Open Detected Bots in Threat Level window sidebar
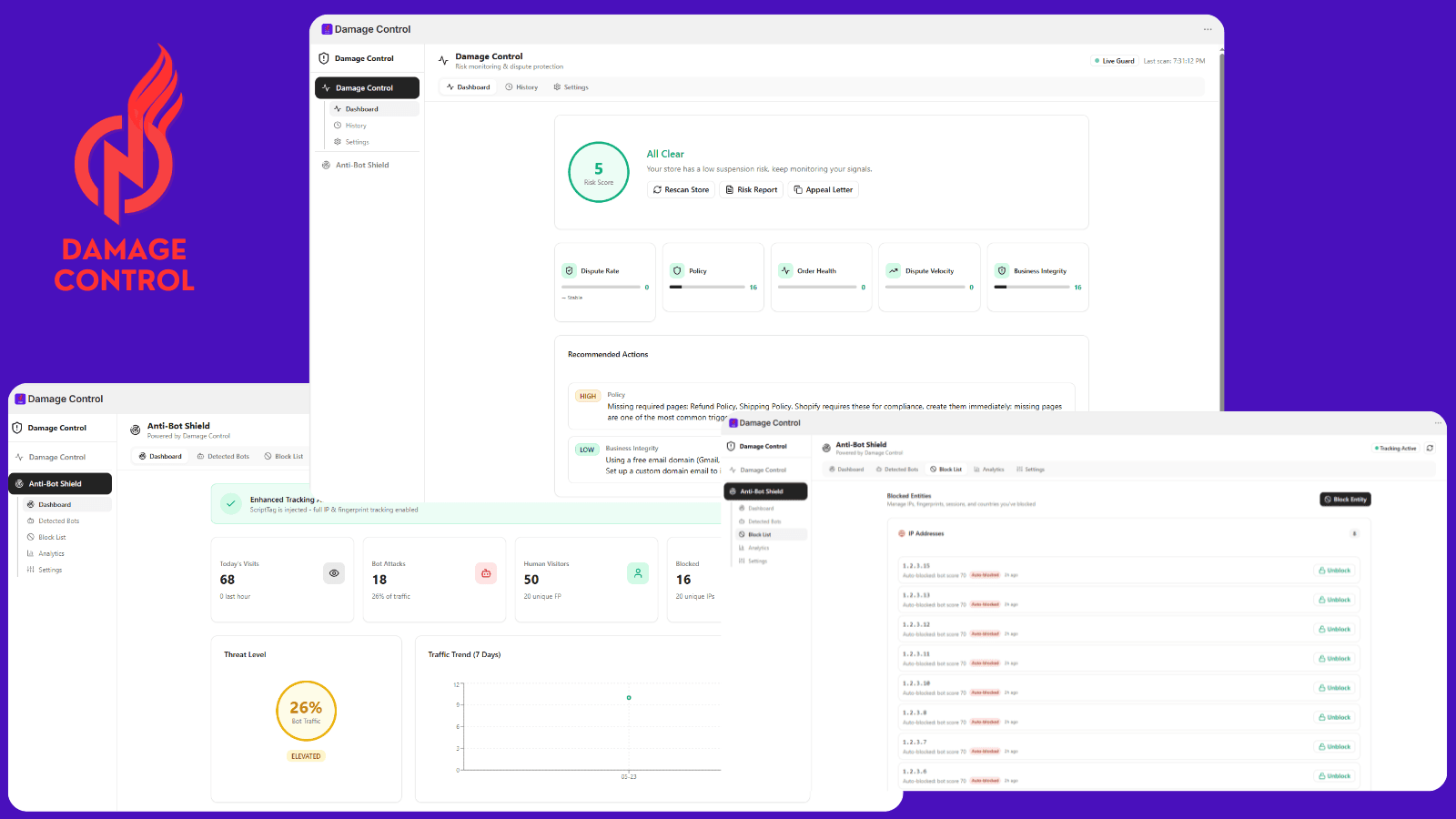The height and width of the screenshot is (819, 1456). click(x=58, y=521)
